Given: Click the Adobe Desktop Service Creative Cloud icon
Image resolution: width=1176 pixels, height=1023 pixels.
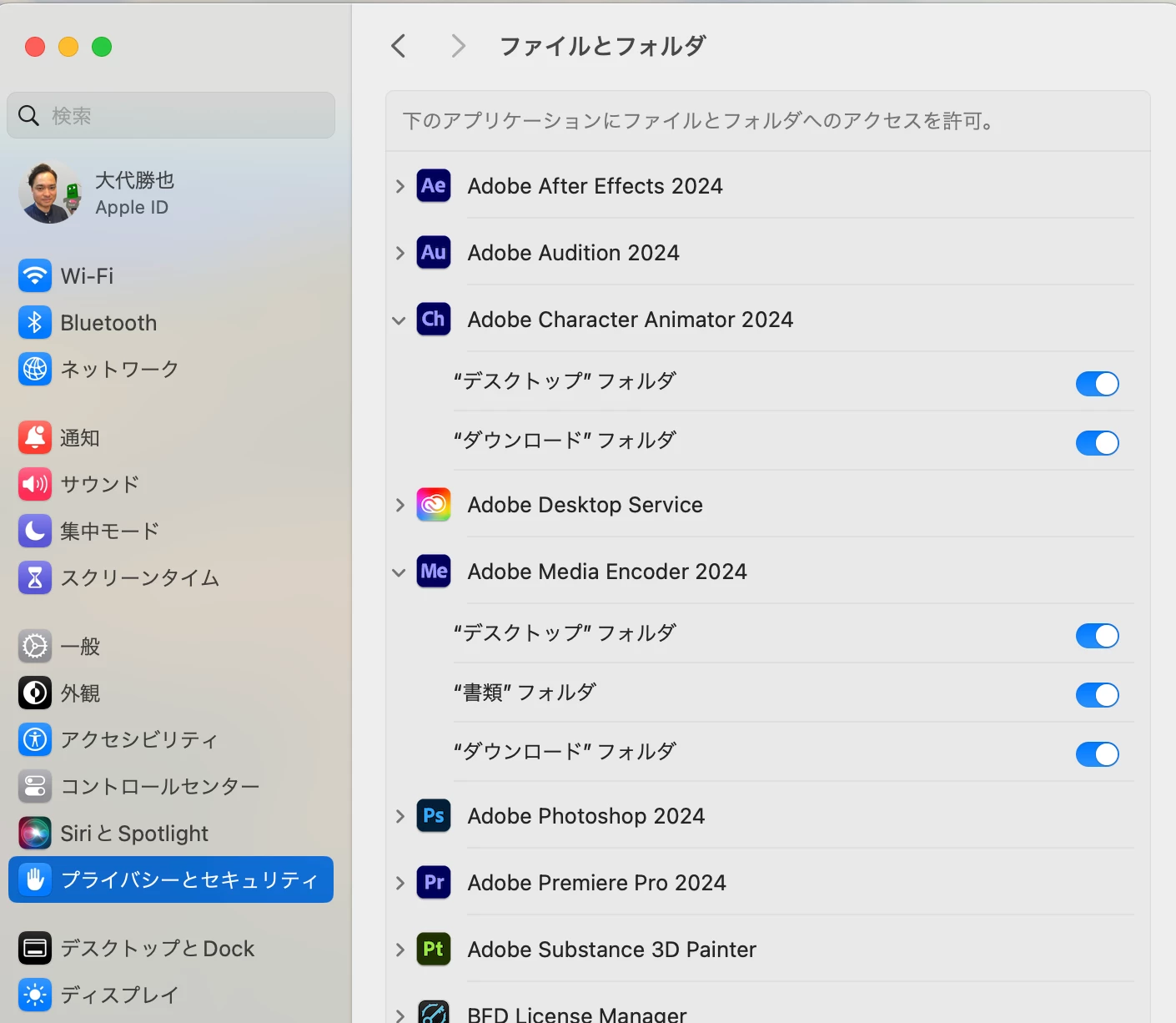Looking at the screenshot, I should (x=434, y=504).
